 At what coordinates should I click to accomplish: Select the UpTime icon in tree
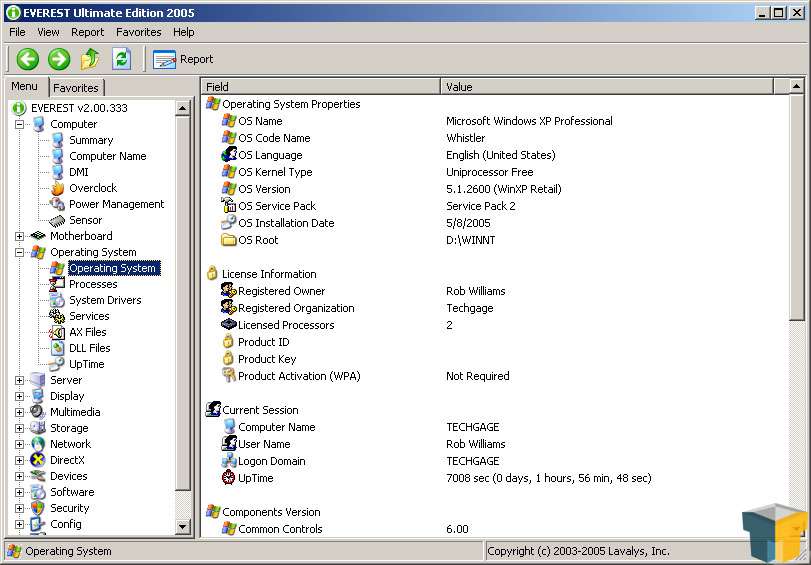(57, 364)
